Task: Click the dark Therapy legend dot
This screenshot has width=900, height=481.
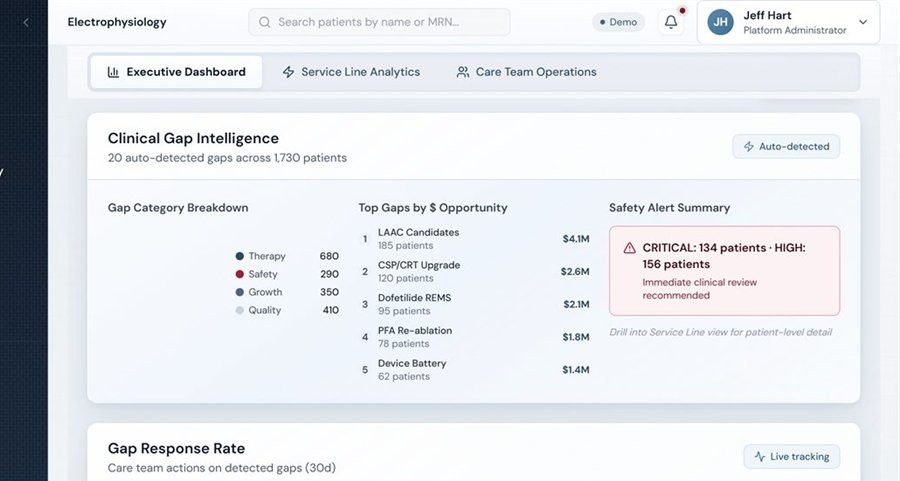Action: point(239,256)
